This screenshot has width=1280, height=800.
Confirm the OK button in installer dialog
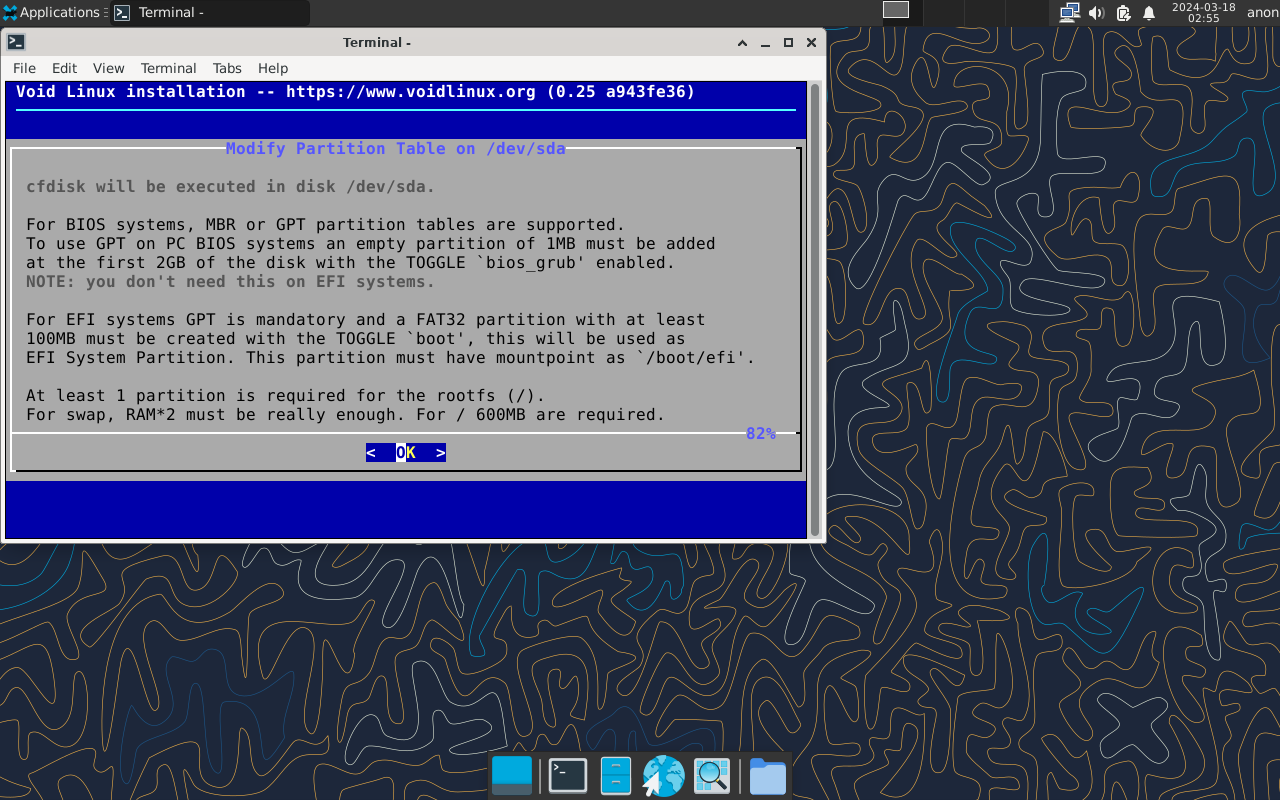[x=406, y=453]
